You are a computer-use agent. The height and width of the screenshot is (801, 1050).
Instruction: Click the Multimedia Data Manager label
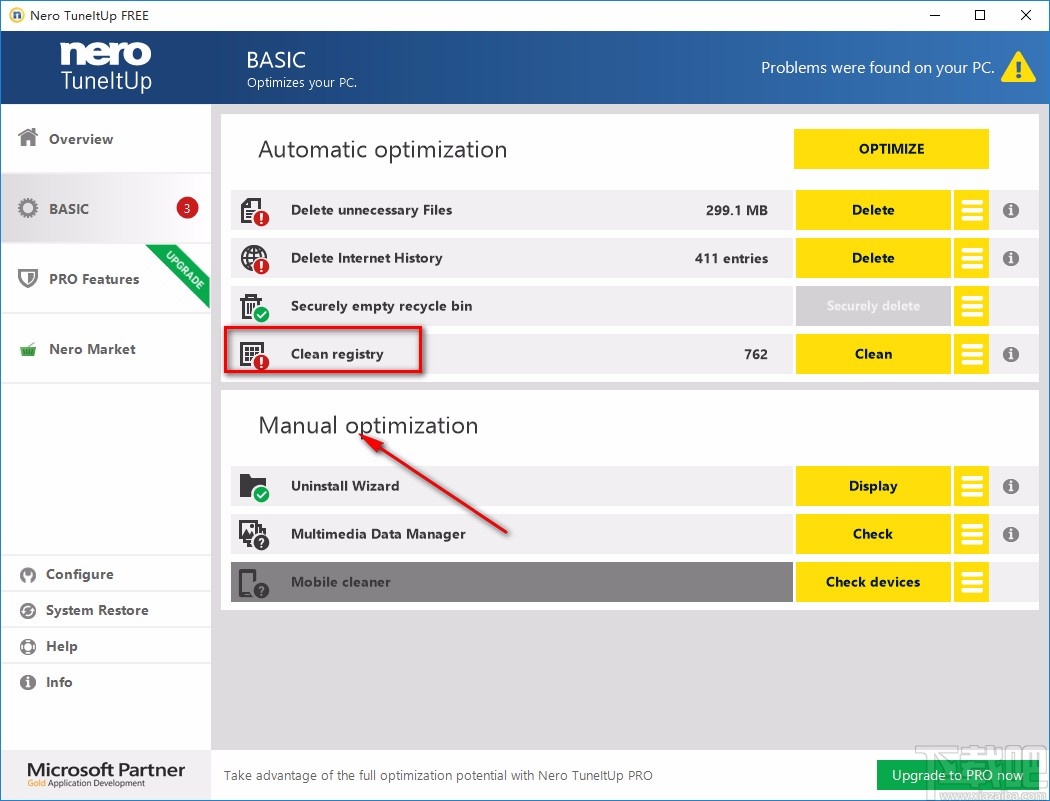pos(378,534)
